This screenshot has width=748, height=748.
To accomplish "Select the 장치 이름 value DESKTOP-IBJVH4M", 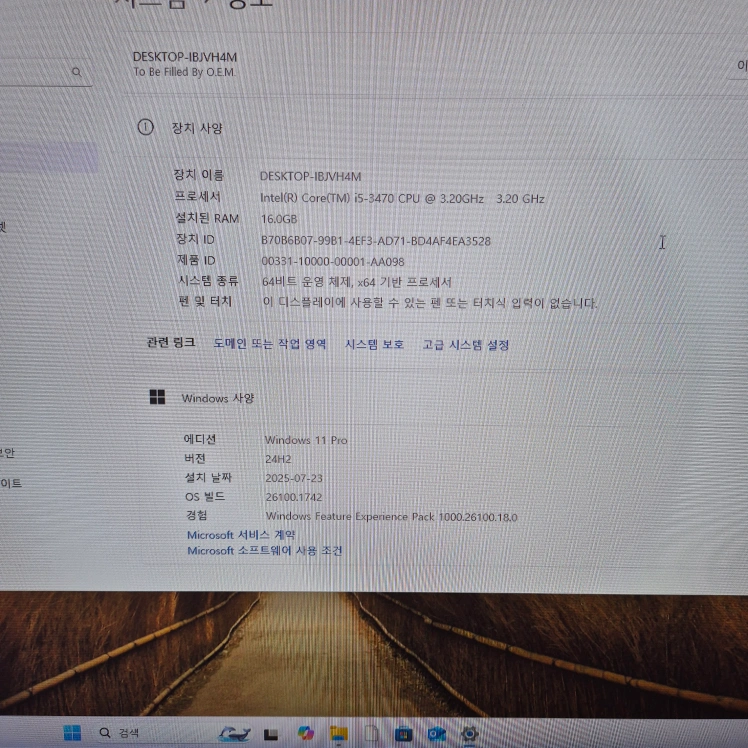I will click(311, 177).
